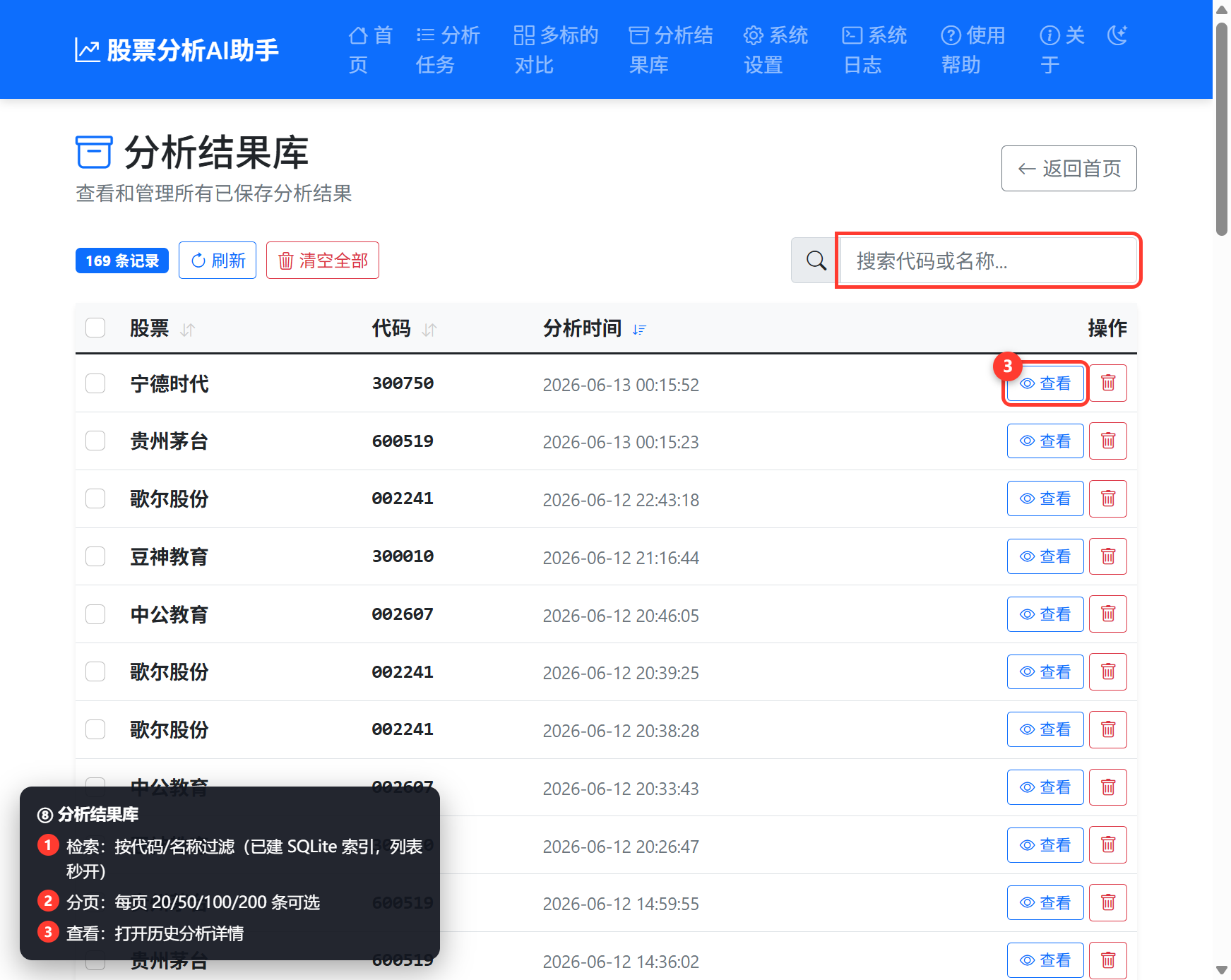Focus the 搜索代码或名称 input field

988,261
